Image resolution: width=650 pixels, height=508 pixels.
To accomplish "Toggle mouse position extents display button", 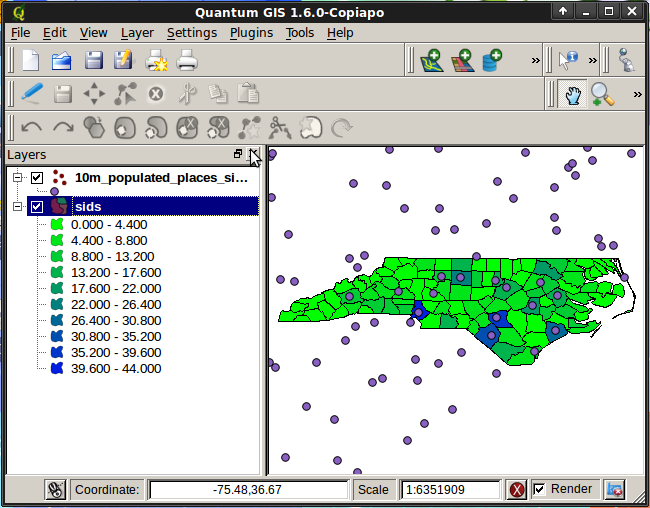I will pyautogui.click(x=55, y=490).
